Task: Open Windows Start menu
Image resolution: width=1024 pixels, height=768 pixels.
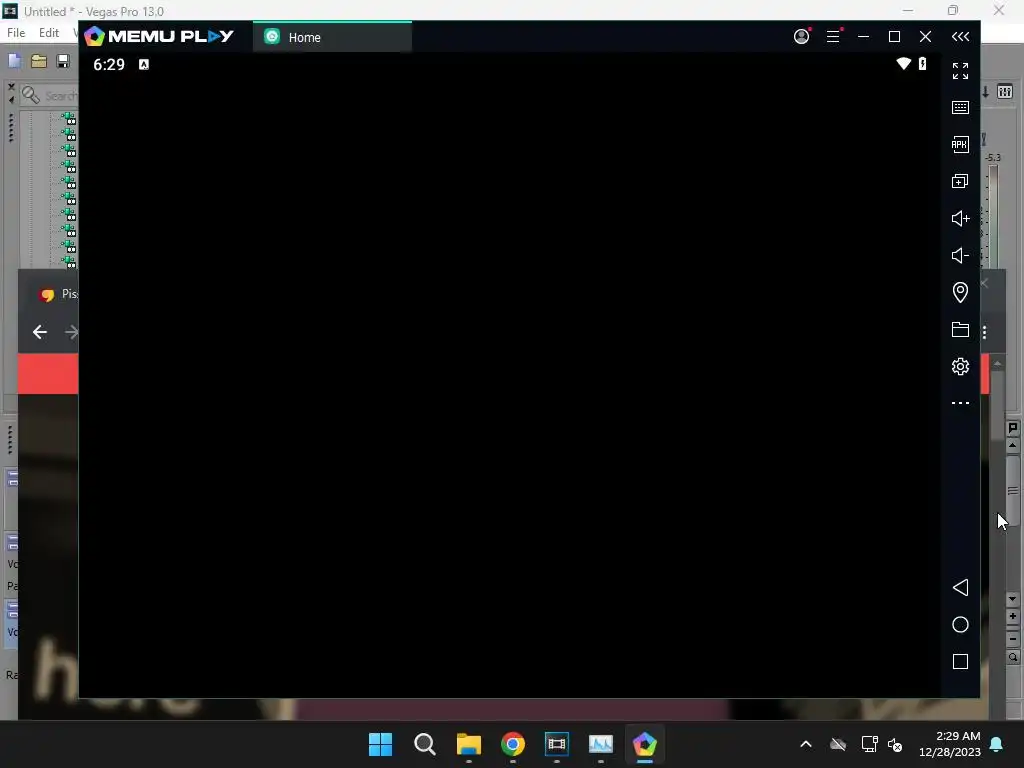Action: click(381, 744)
